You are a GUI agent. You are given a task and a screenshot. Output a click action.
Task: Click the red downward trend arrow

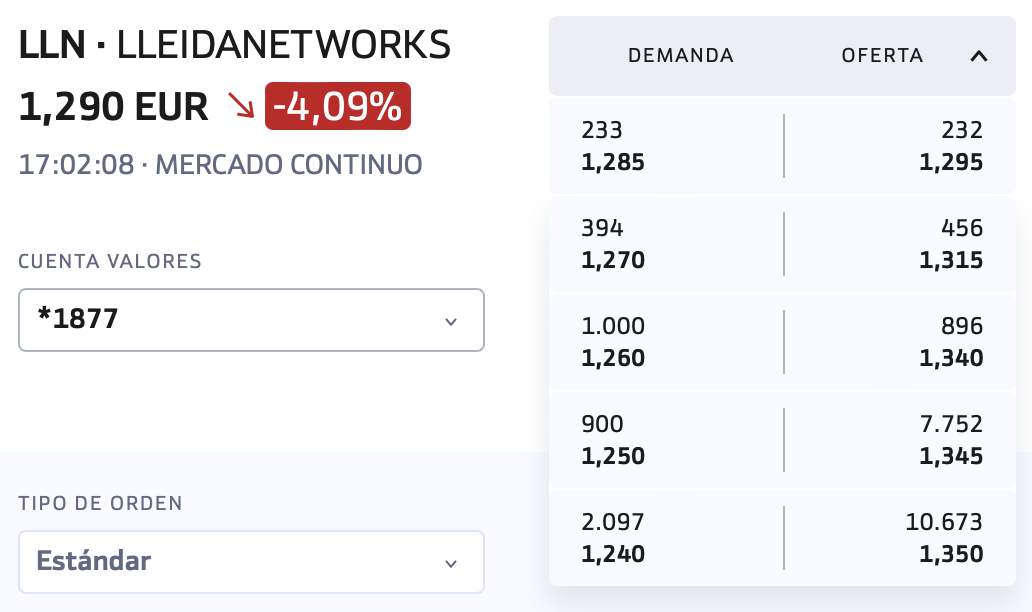(x=241, y=106)
